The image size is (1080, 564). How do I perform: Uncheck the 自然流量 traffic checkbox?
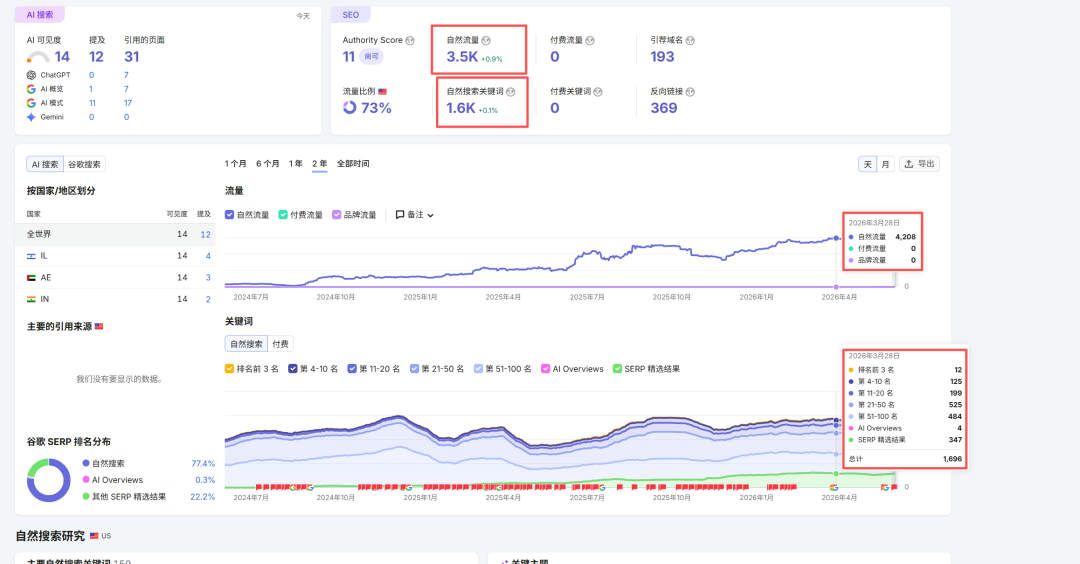tap(229, 215)
